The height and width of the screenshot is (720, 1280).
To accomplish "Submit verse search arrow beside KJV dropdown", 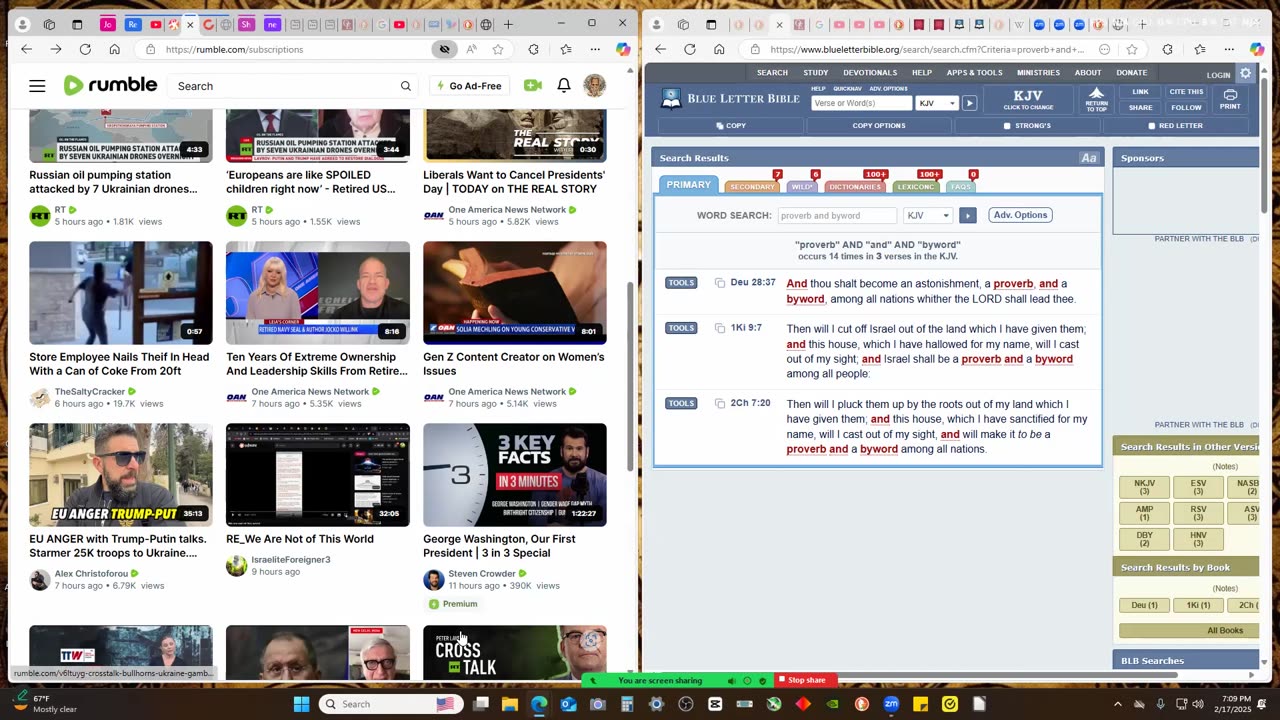I will (969, 103).
